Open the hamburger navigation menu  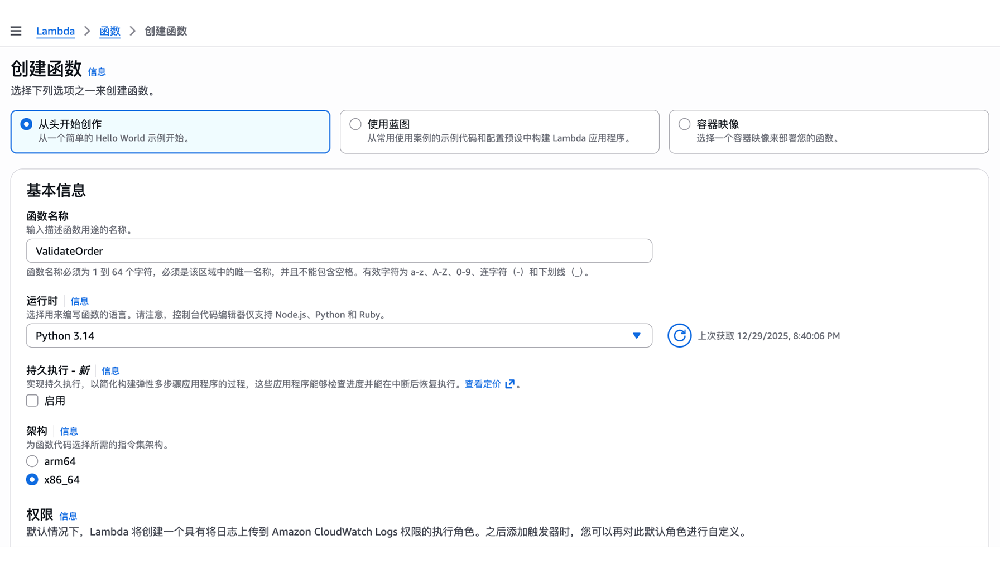pos(15,31)
